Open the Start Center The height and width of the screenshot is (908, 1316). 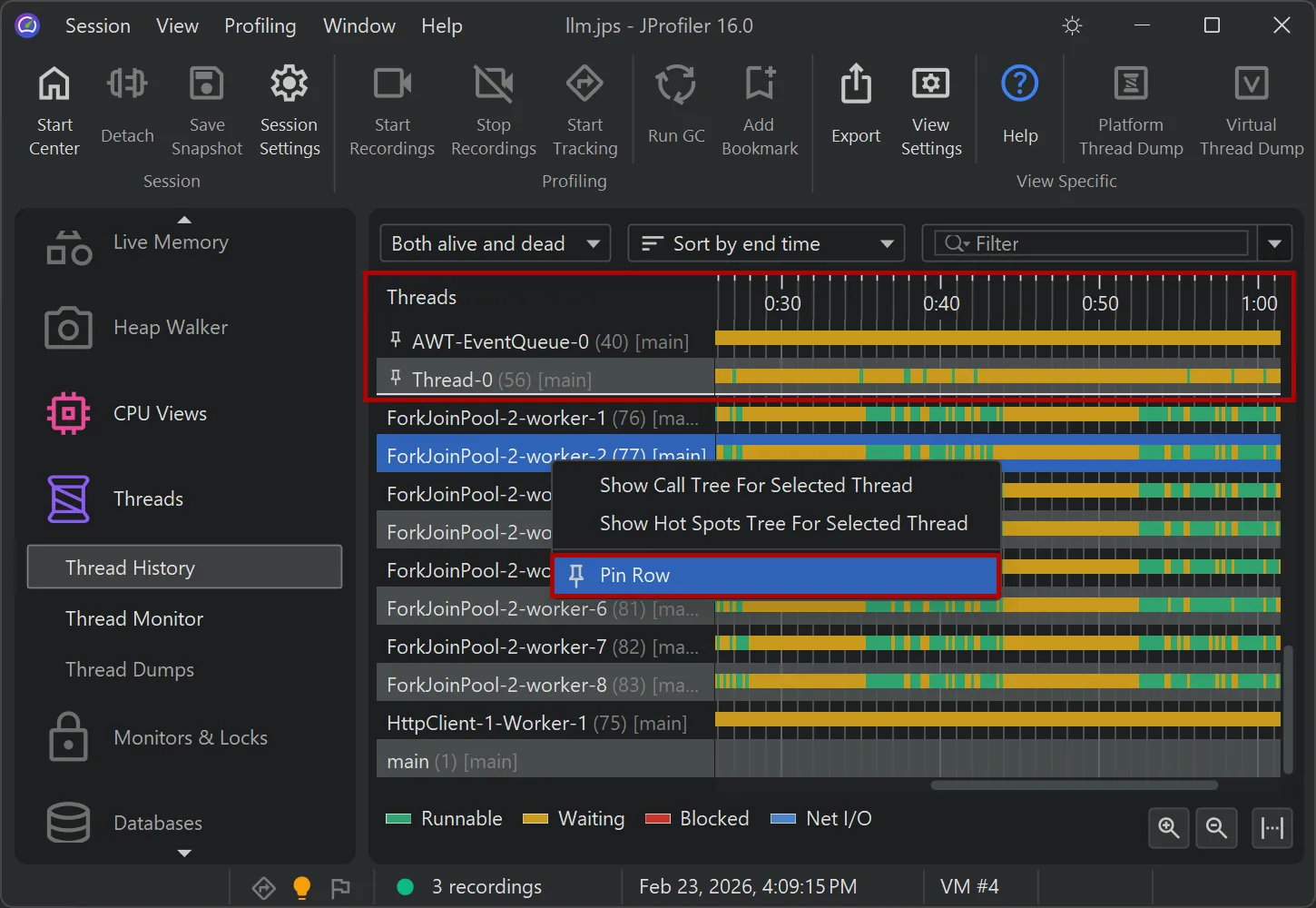coord(54,109)
